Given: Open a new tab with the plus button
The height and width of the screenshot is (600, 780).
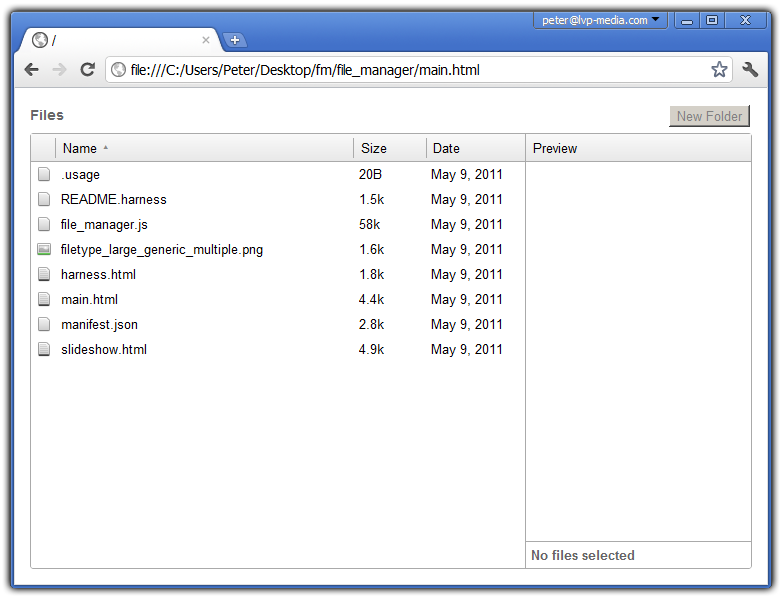Looking at the screenshot, I should (x=235, y=40).
